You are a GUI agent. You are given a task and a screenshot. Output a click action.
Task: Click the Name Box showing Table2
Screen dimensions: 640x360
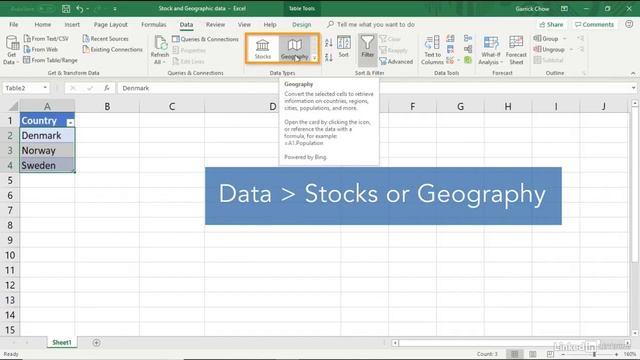pos(25,88)
